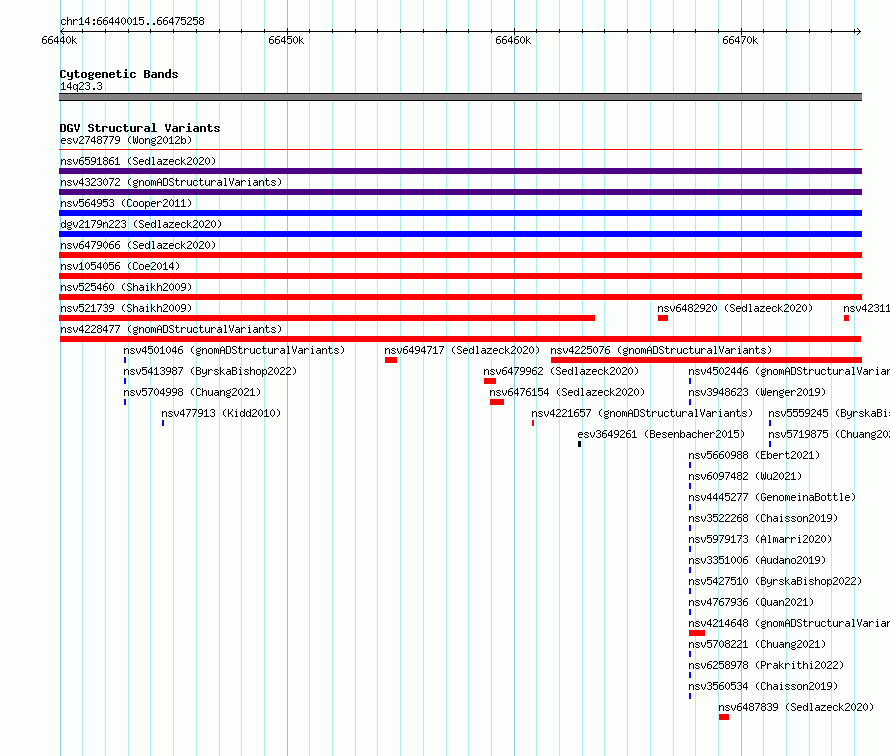Select nsv4221657 (gnomADStructuralVariants) label

click(642, 413)
